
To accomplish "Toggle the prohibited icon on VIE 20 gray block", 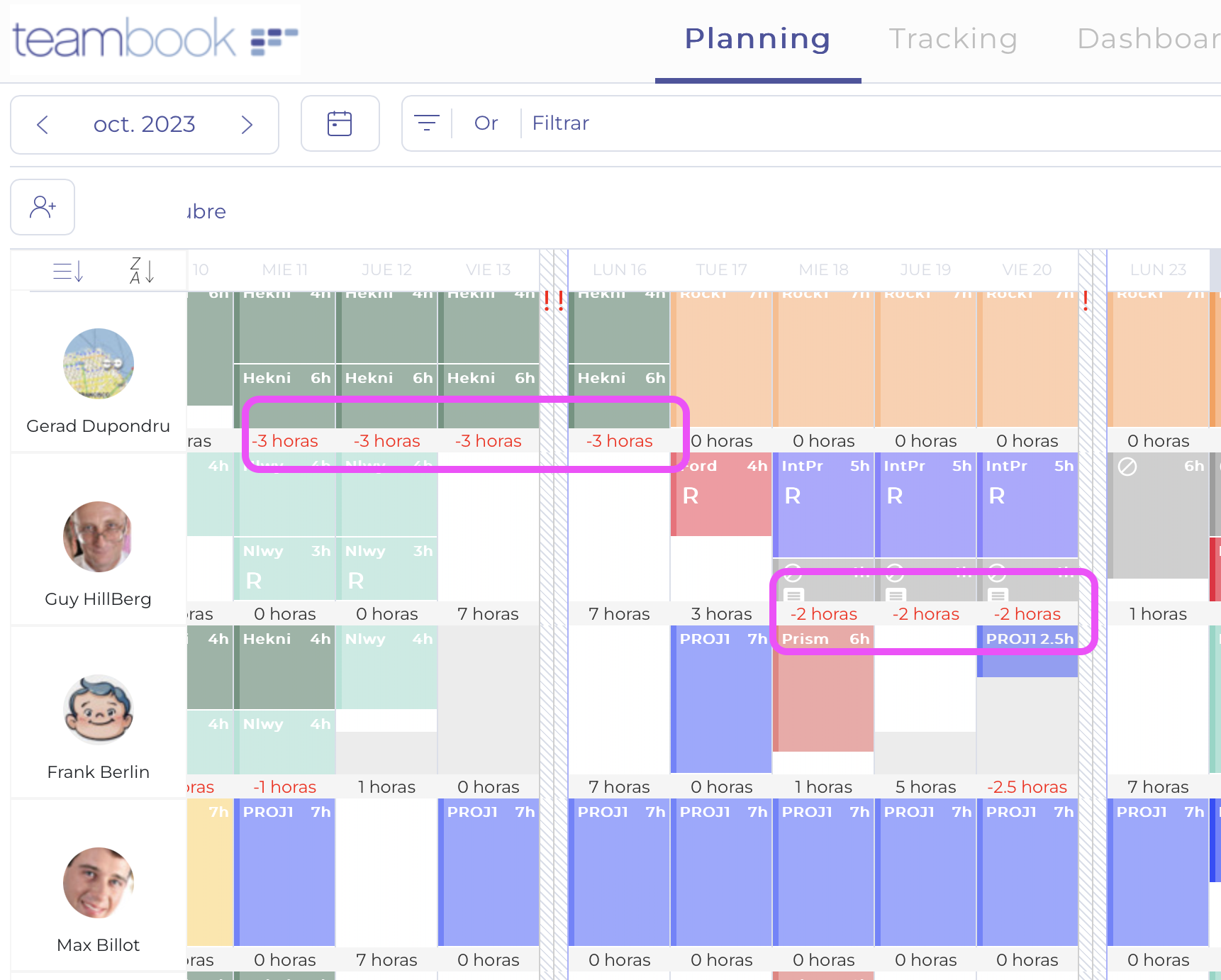I will (997, 574).
